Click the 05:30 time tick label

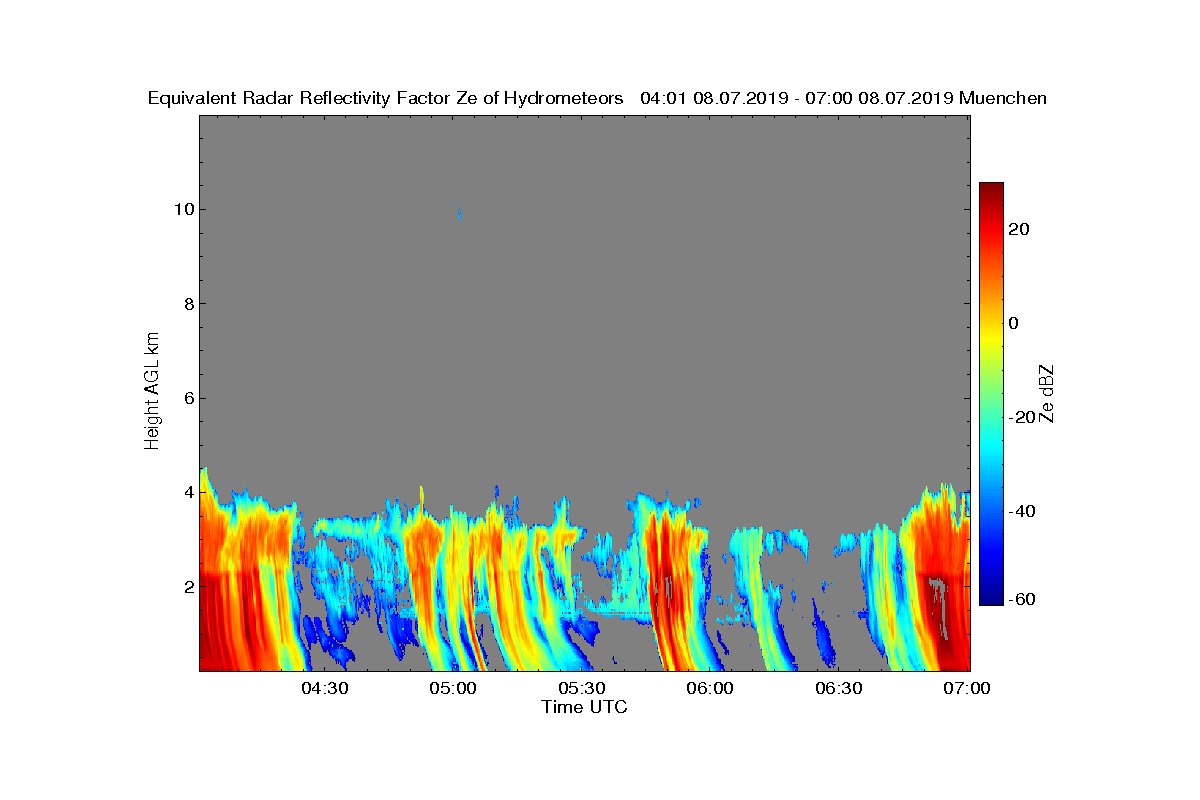click(x=582, y=689)
